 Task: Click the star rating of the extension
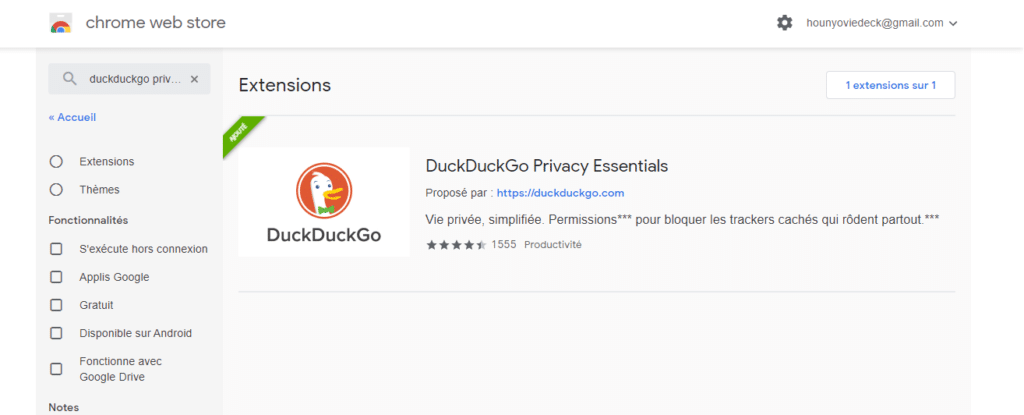(x=456, y=245)
